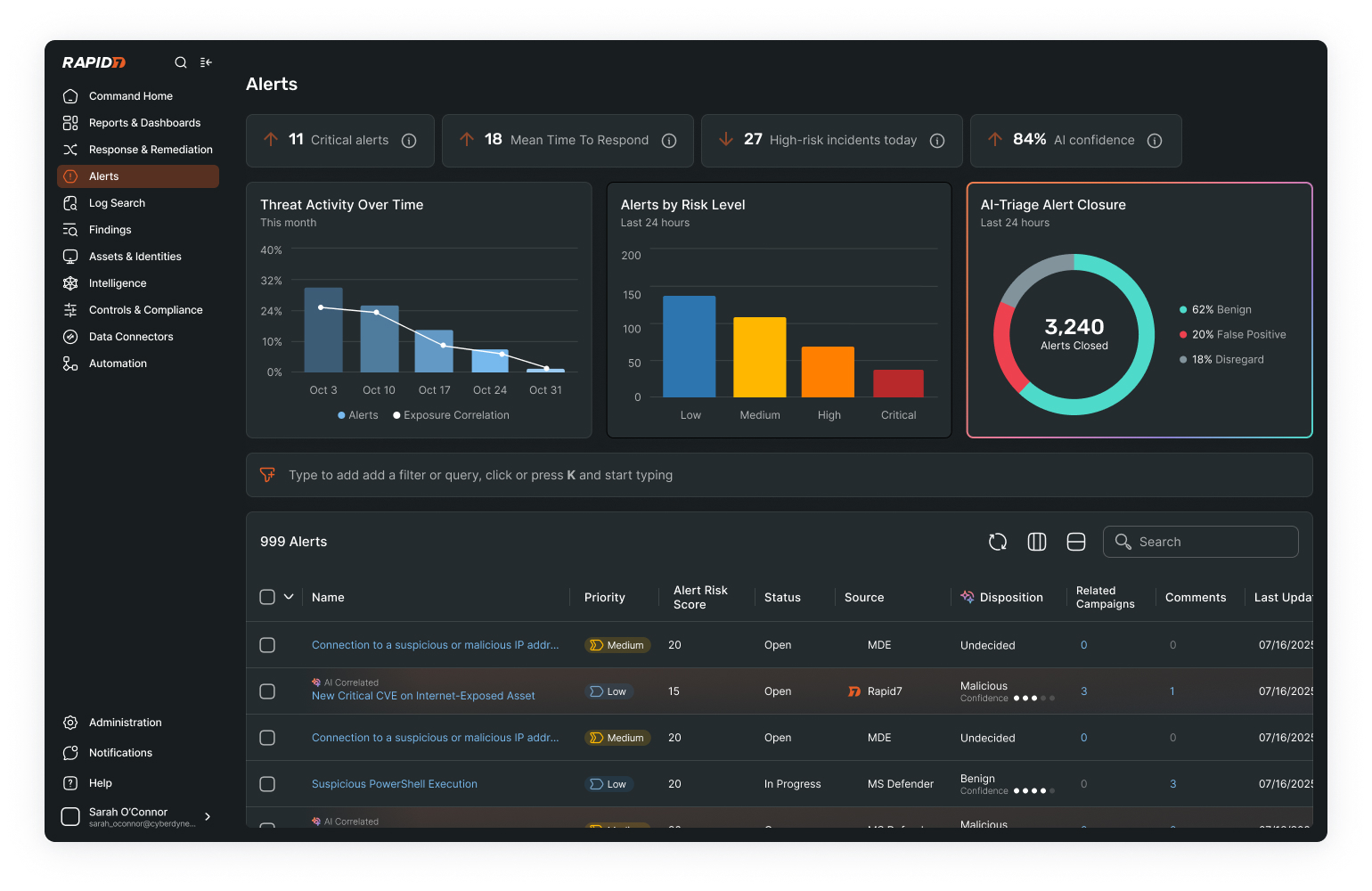Show info for High-risk incidents today

click(937, 141)
